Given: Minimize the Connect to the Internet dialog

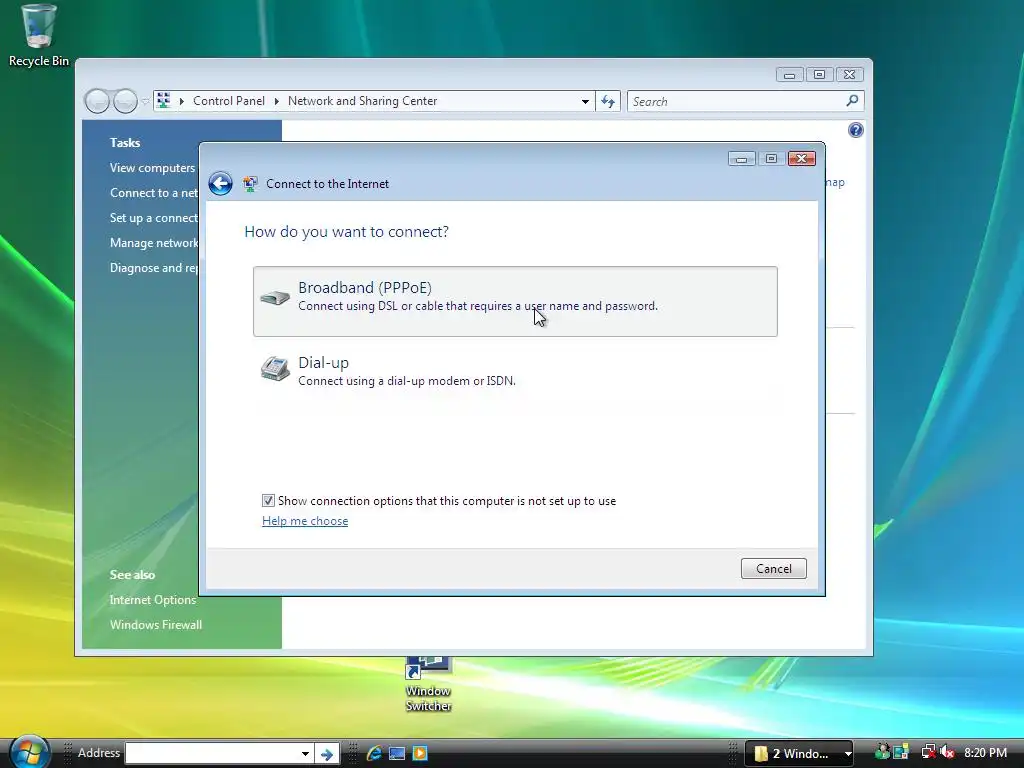Looking at the screenshot, I should [x=741, y=159].
